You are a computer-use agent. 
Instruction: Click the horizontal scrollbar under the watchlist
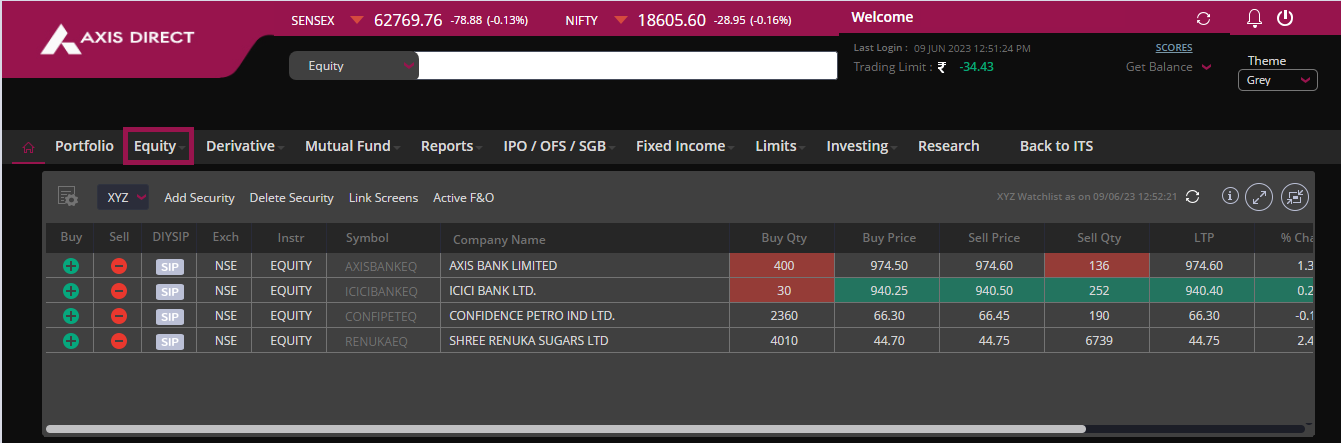point(565,429)
